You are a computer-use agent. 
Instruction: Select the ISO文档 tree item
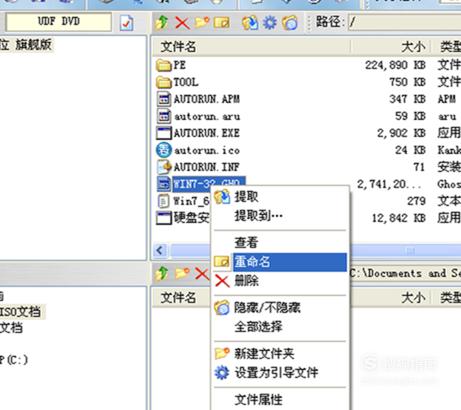(21, 312)
